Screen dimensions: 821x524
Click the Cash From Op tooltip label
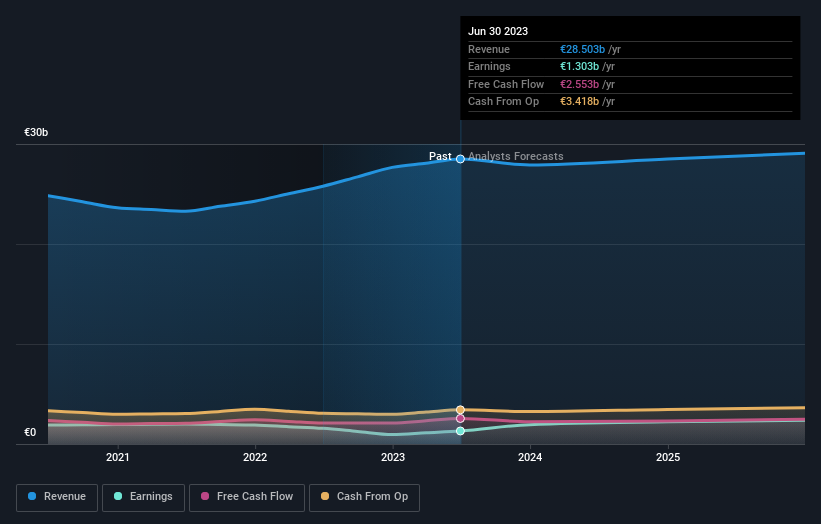[503, 102]
